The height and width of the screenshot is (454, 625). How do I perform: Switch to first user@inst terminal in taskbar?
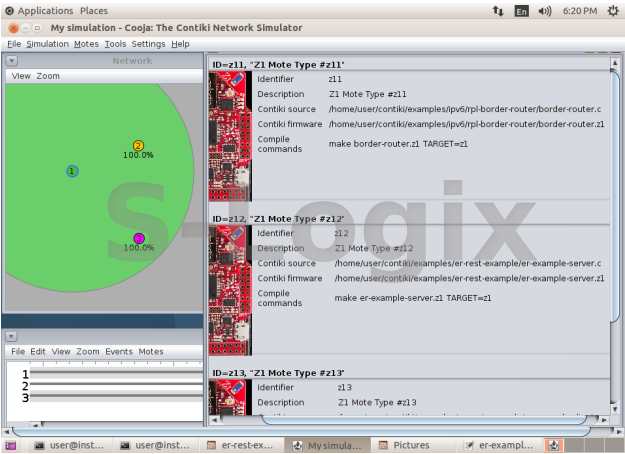tap(69, 445)
